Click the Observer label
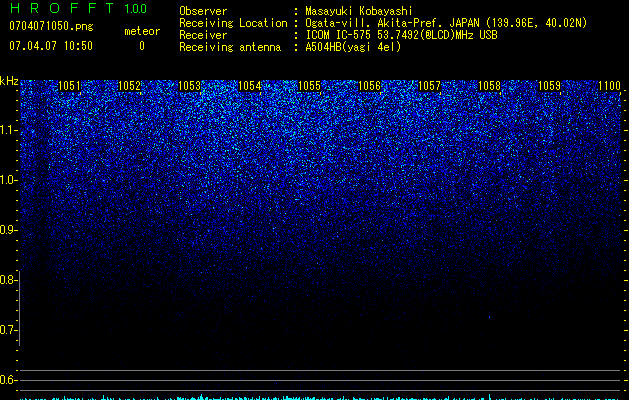Screen dimensions: 629x400 (203, 11)
